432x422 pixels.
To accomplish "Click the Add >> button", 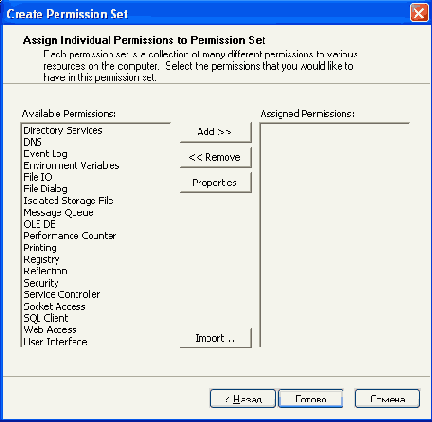I will 216,132.
